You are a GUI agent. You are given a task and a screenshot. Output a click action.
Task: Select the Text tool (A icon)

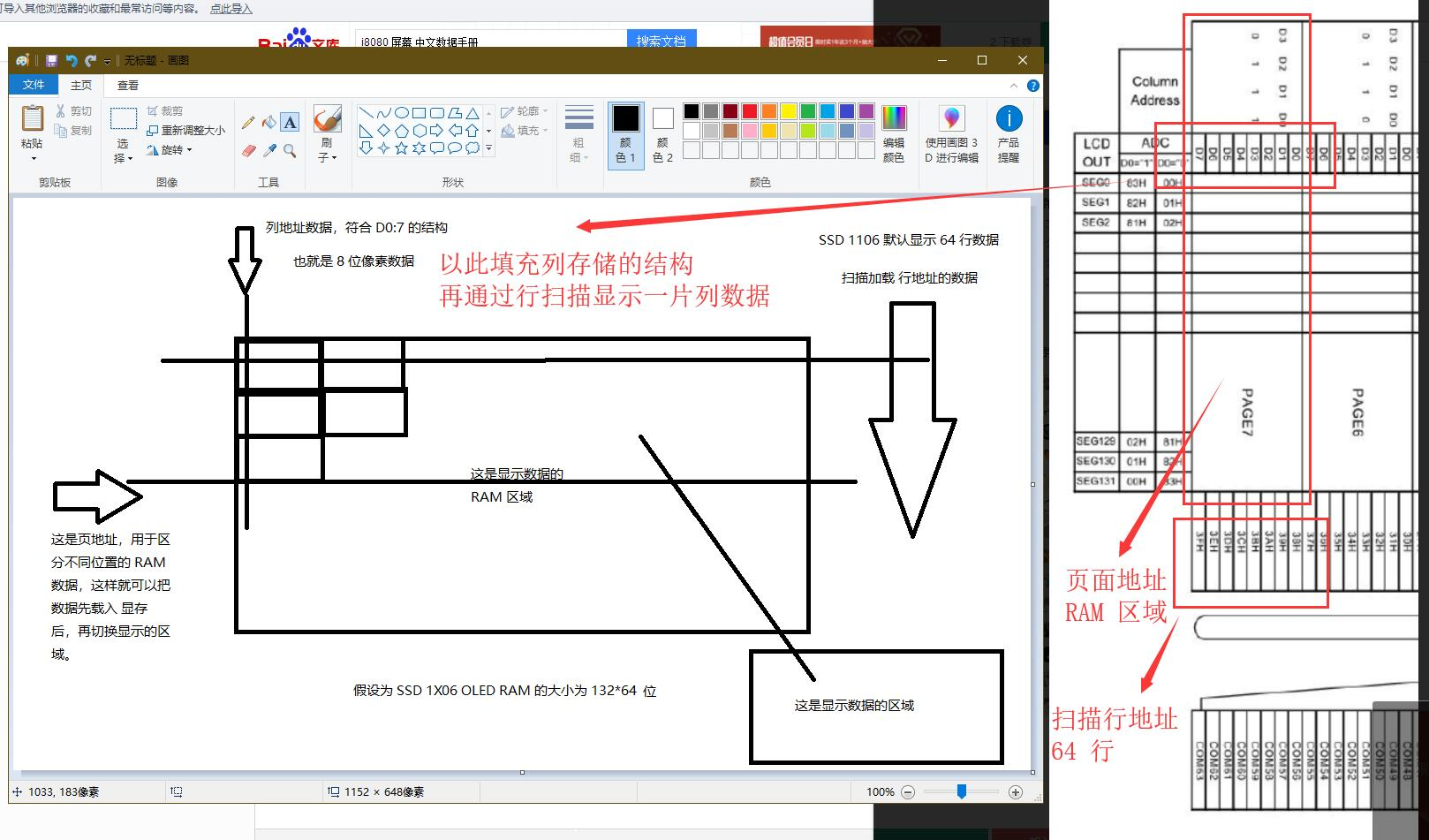pos(291,122)
